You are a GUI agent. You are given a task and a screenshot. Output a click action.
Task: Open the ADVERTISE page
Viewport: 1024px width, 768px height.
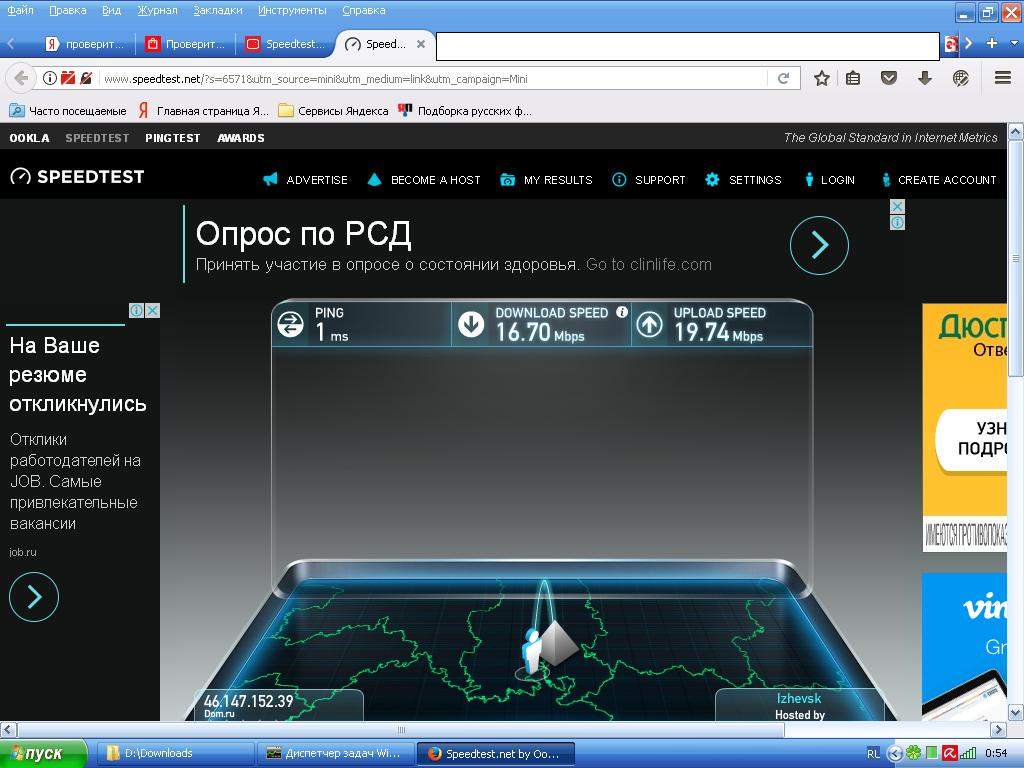click(x=305, y=180)
